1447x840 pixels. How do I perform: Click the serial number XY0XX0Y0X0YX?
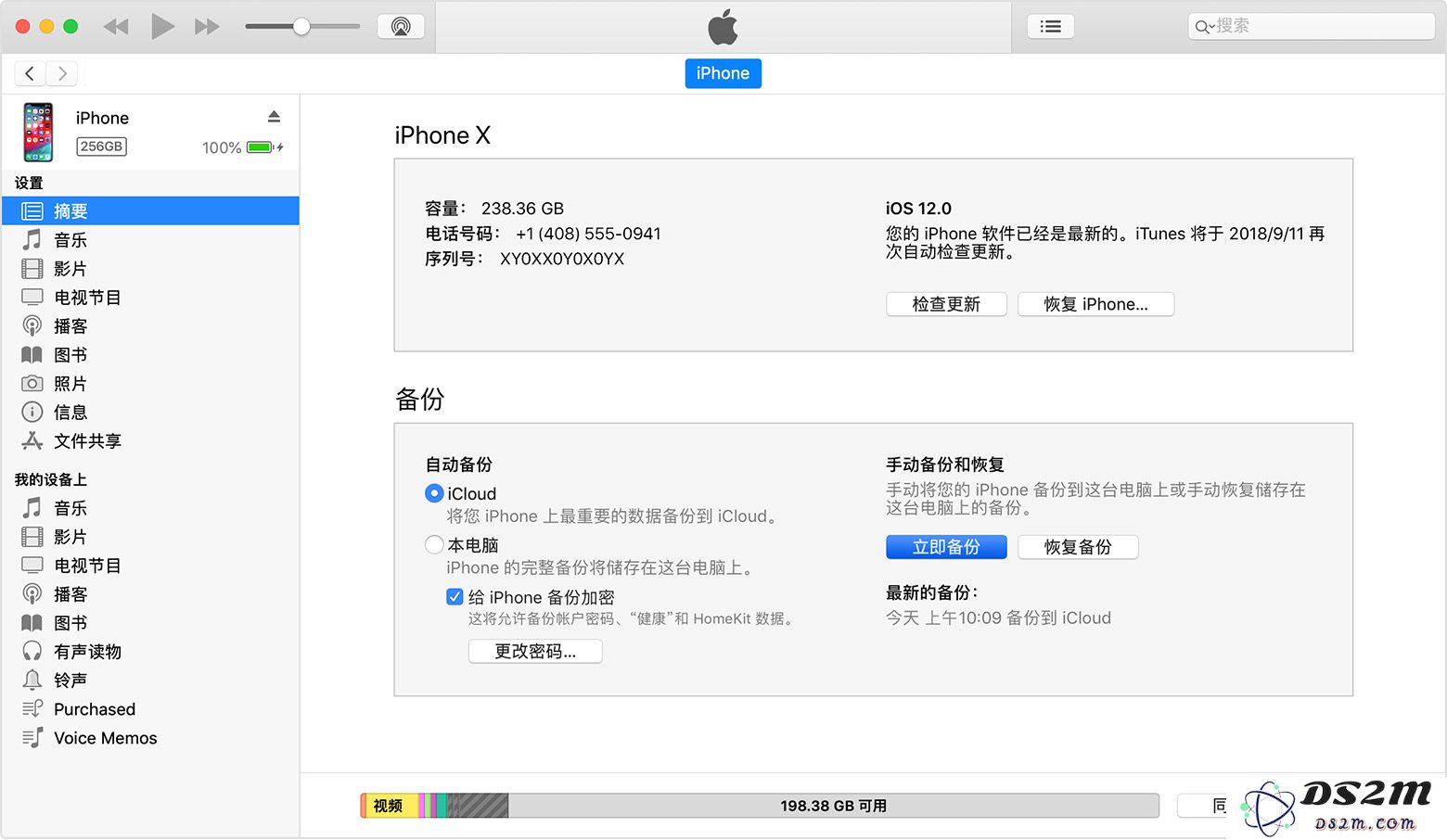[x=562, y=259]
